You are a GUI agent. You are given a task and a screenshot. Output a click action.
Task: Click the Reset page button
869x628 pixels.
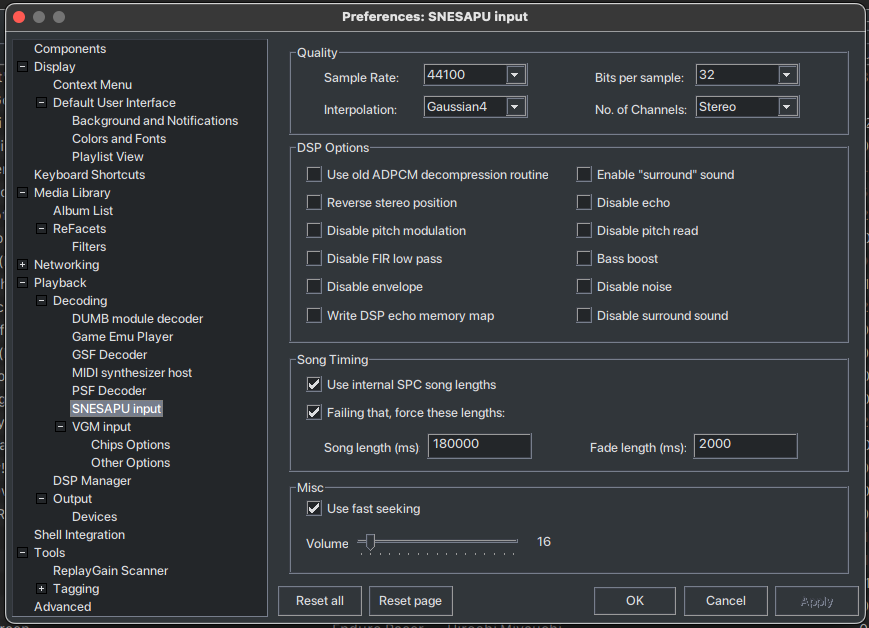point(411,601)
